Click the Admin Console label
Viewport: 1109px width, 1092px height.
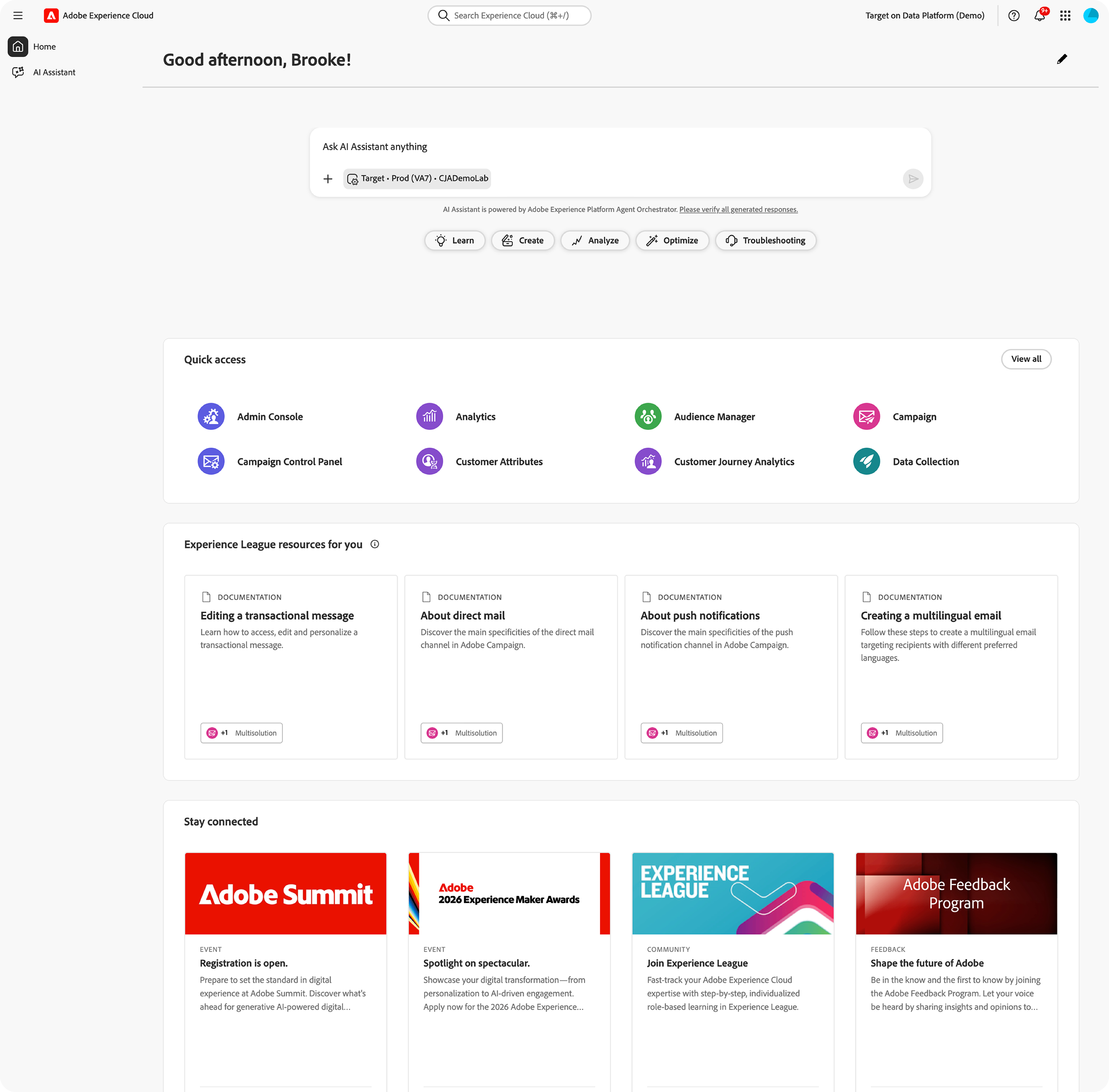point(270,417)
